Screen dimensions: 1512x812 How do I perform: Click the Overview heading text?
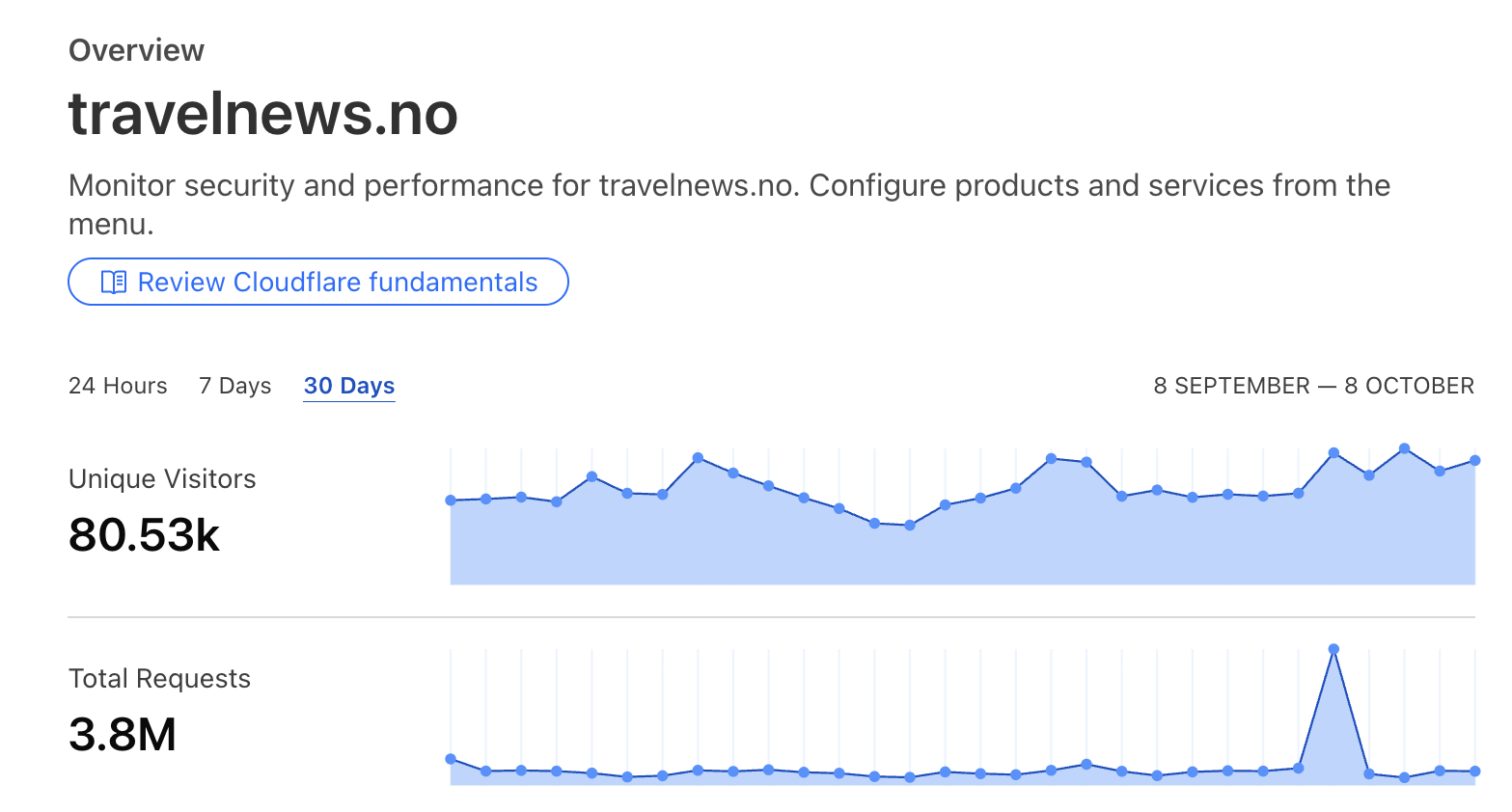[x=136, y=50]
